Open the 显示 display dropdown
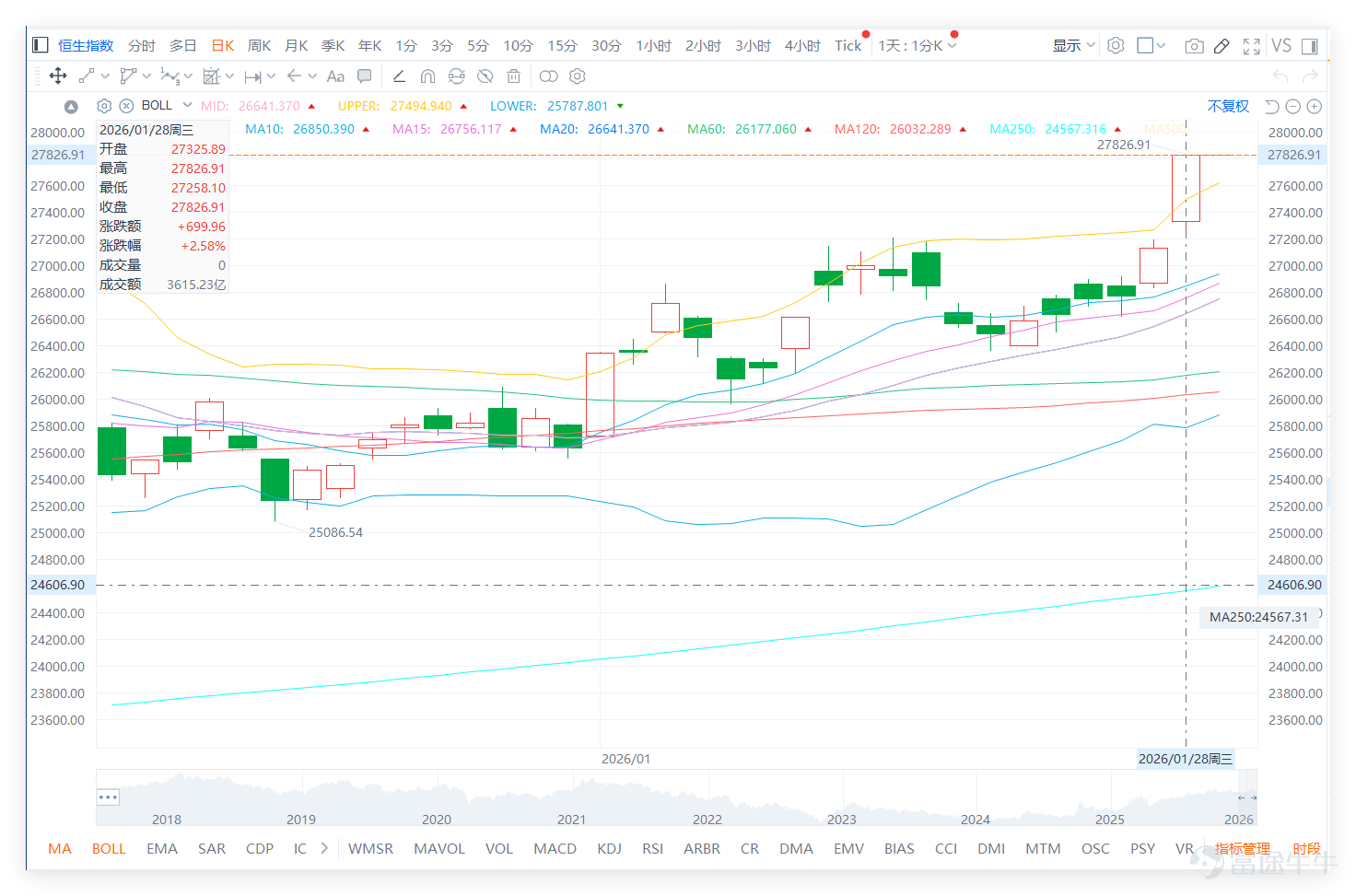 pyautogui.click(x=1074, y=45)
